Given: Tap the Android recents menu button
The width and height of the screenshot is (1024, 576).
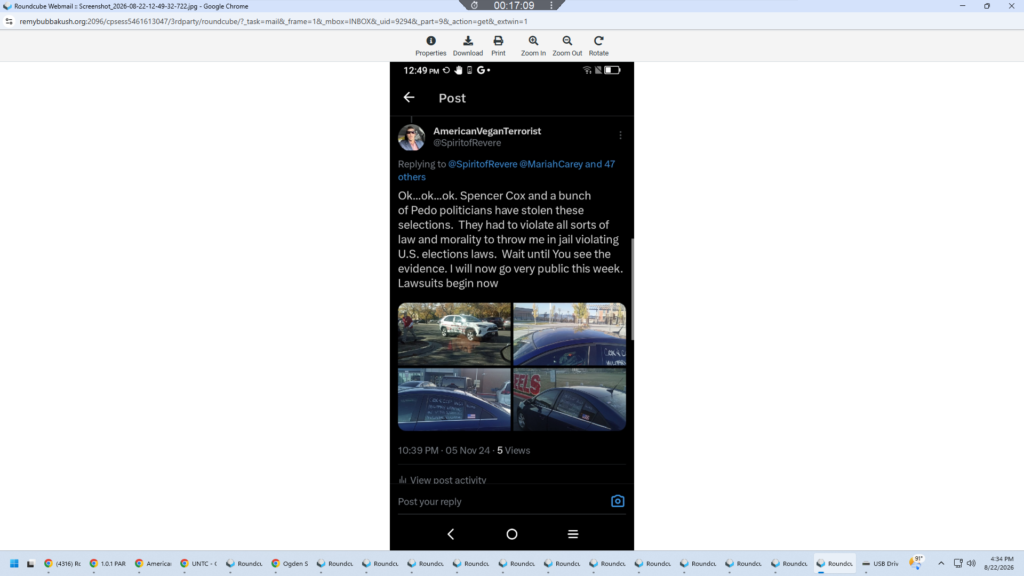Looking at the screenshot, I should tap(573, 534).
